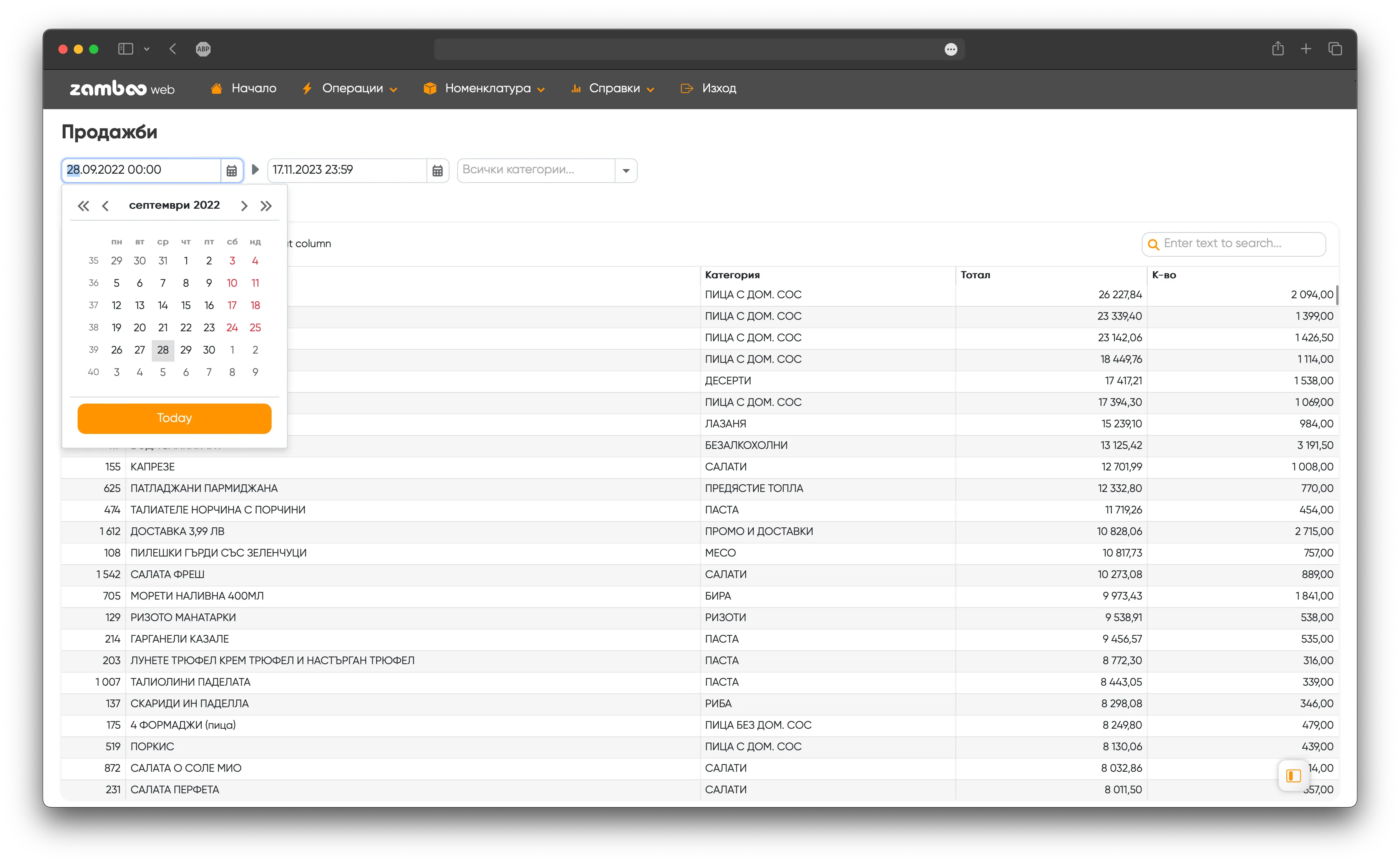Open the end date calendar icon
This screenshot has width=1400, height=864.
tap(438, 170)
